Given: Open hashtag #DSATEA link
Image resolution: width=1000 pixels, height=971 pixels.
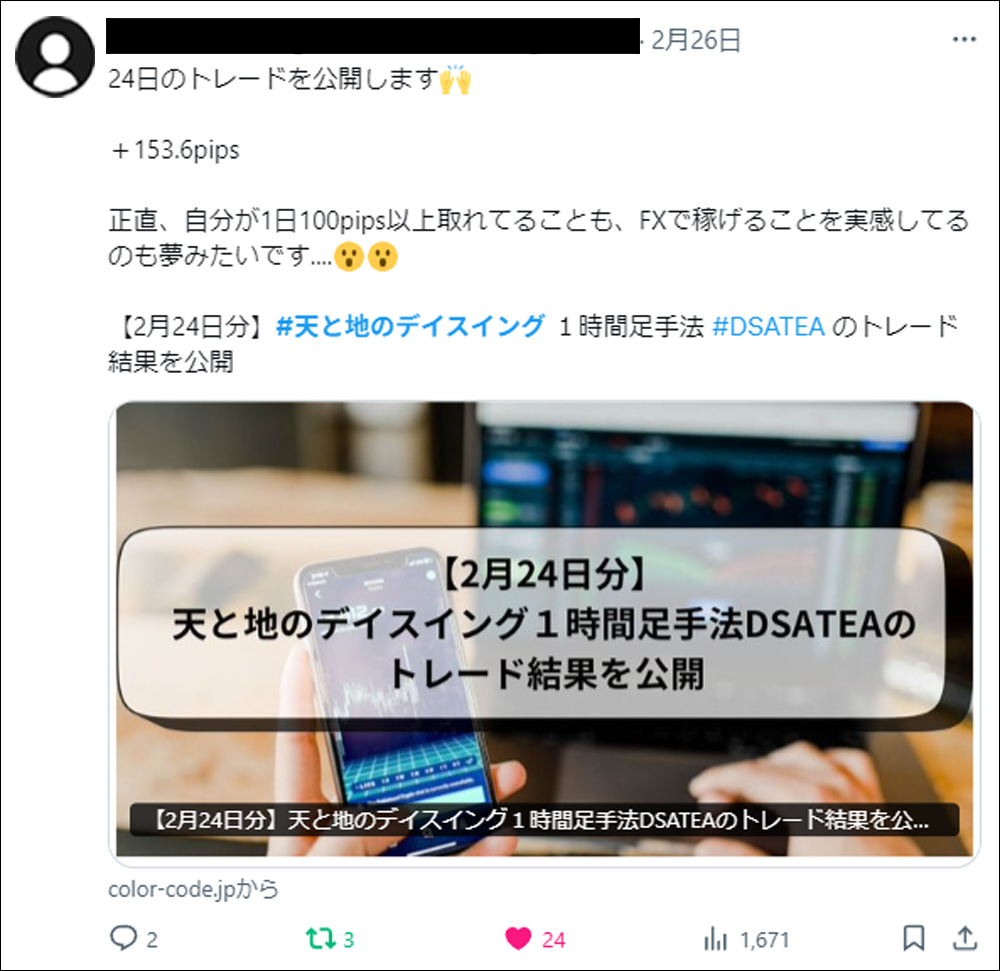Looking at the screenshot, I should (x=768, y=326).
